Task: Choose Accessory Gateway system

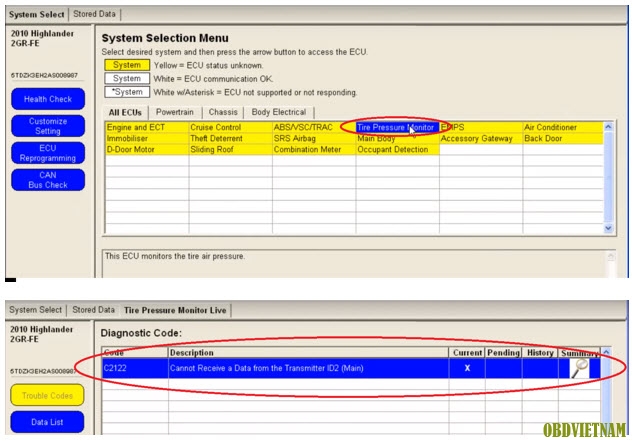Action: click(x=481, y=139)
